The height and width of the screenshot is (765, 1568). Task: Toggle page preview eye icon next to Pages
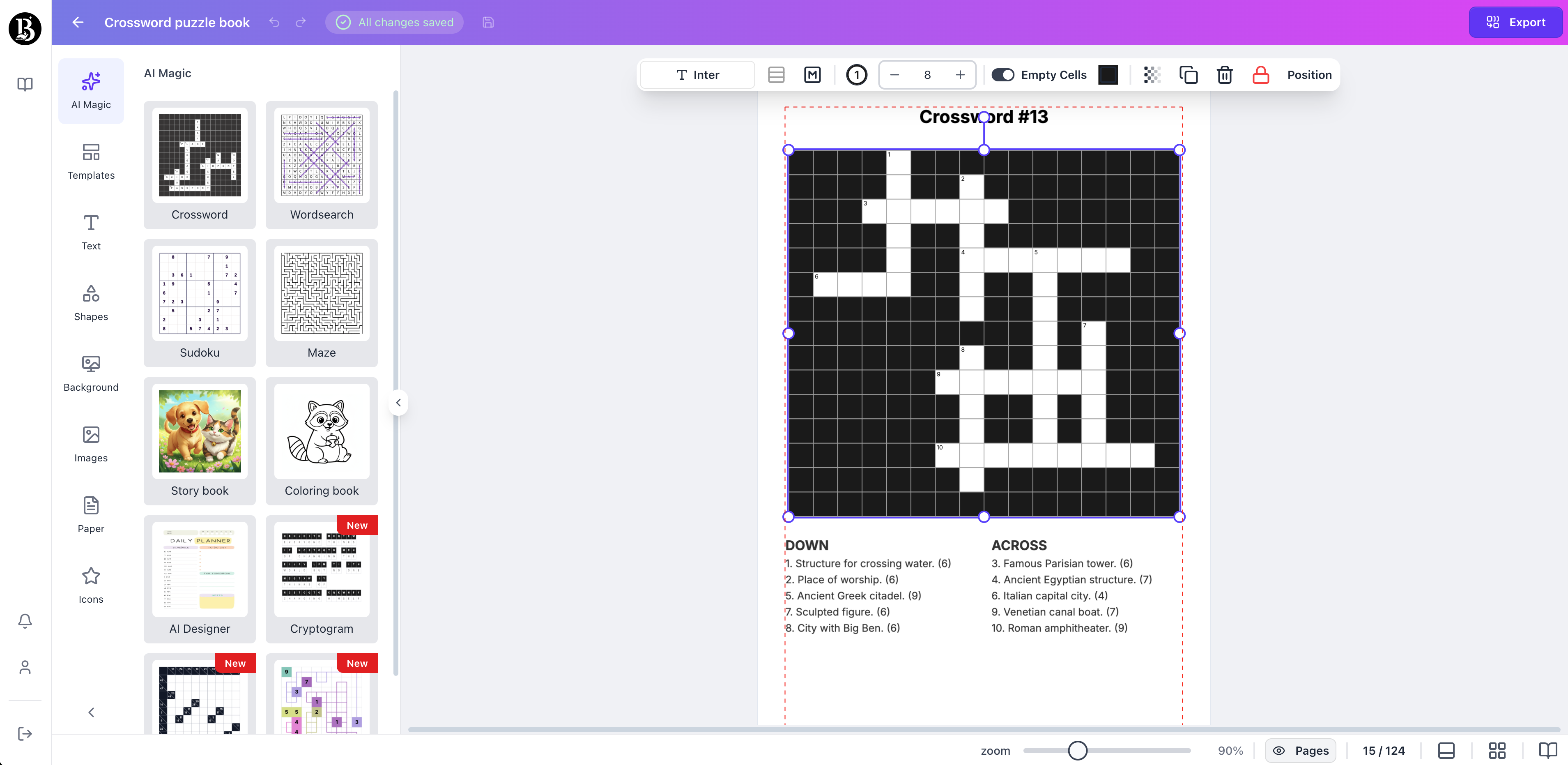point(1279,750)
